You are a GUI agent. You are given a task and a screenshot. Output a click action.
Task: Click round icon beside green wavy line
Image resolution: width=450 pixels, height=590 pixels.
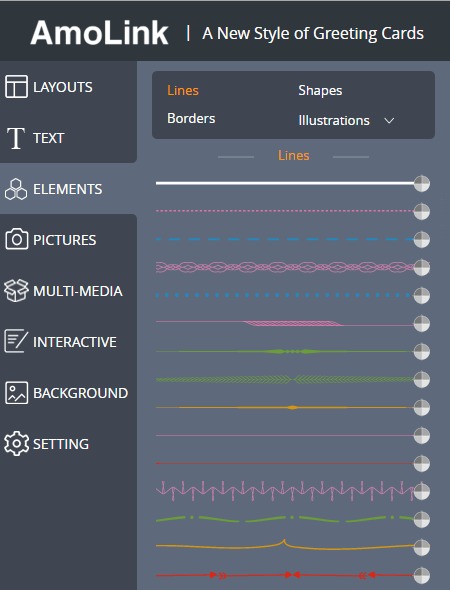(421, 519)
